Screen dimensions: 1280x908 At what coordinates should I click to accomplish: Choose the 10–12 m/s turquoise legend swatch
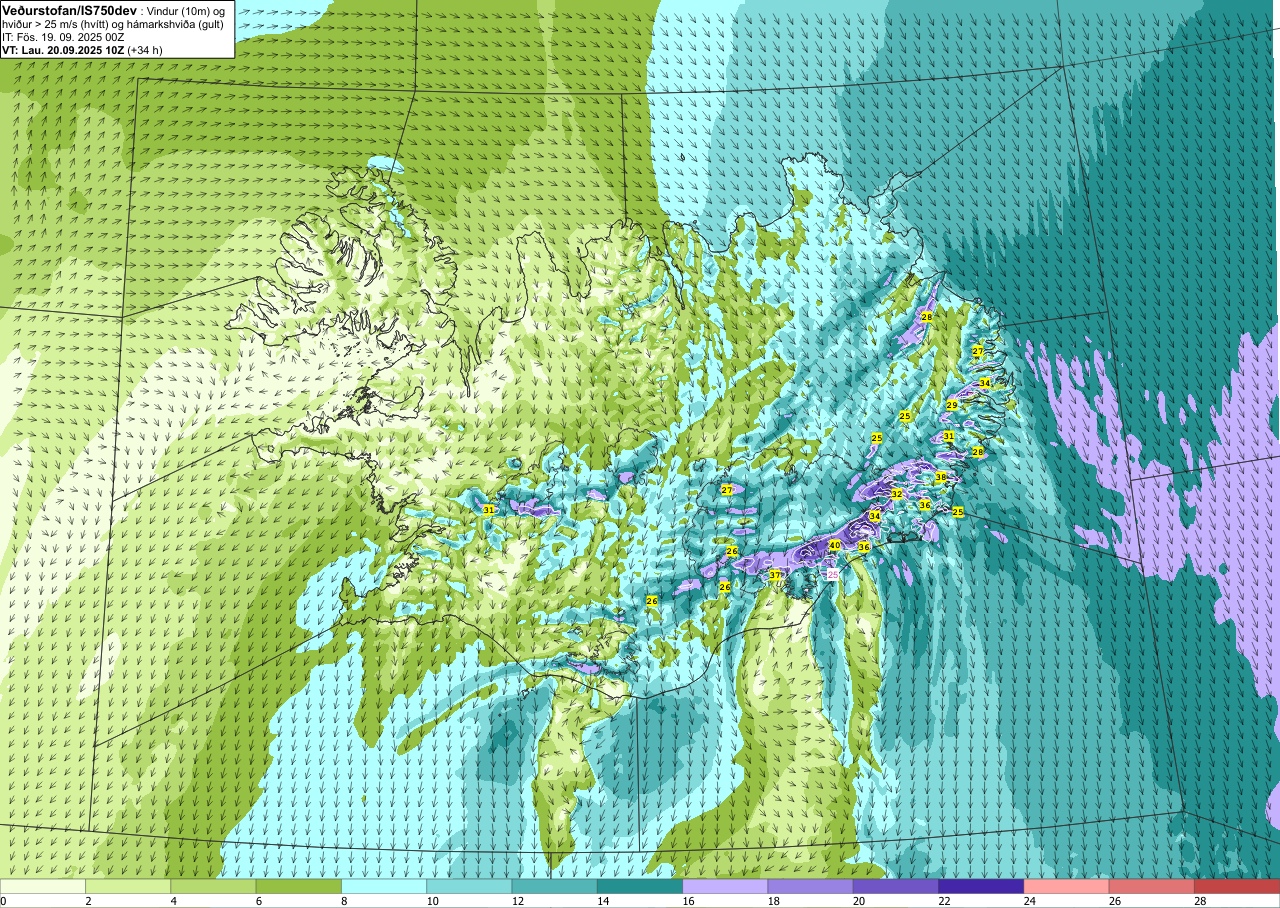click(x=469, y=886)
